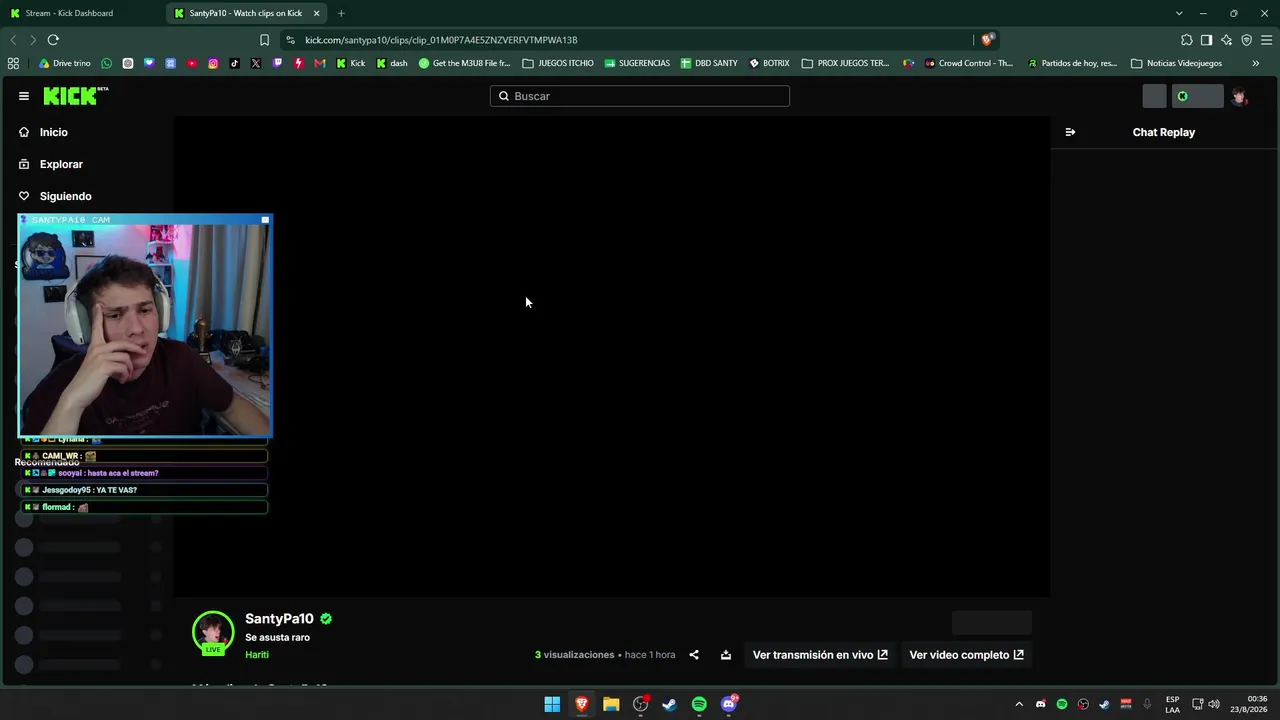Collapse the Chat Replay panel
The image size is (1280, 720).
(1070, 132)
